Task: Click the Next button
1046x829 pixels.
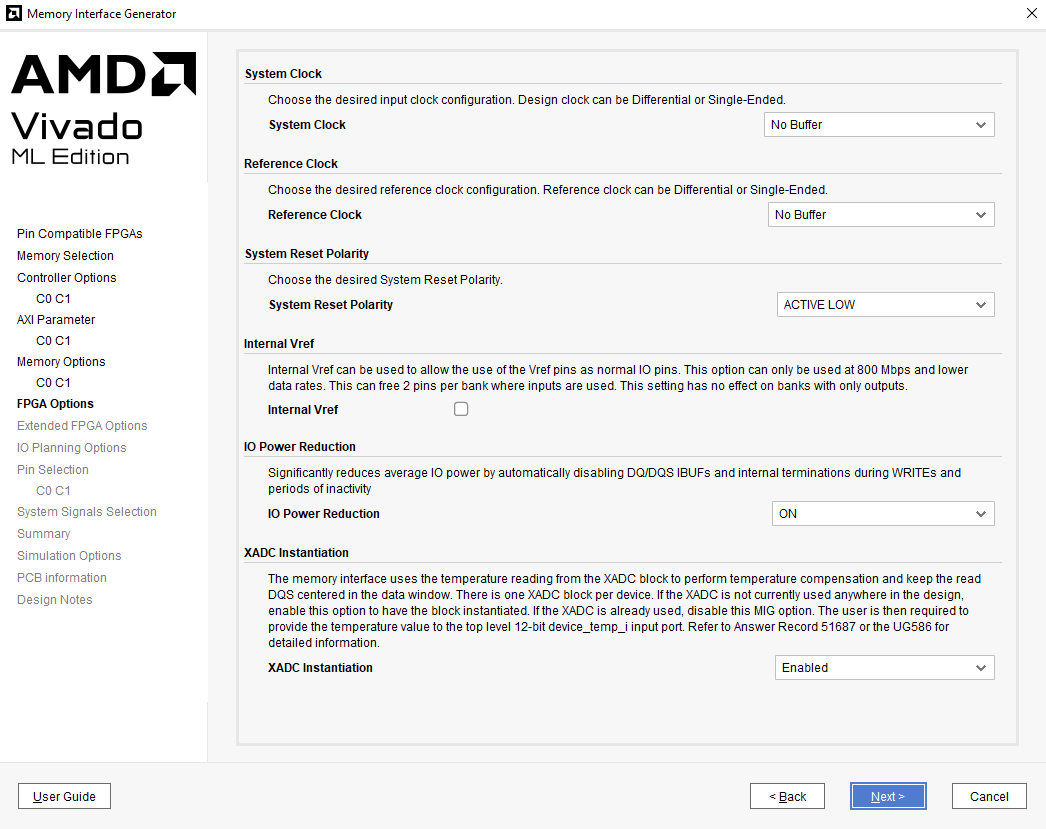Action: tap(888, 796)
